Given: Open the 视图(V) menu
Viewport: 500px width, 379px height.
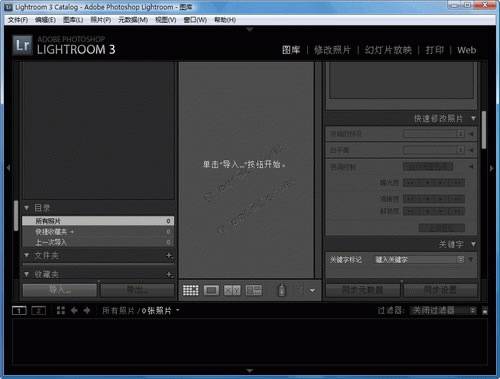Looking at the screenshot, I should pyautogui.click(x=166, y=20).
